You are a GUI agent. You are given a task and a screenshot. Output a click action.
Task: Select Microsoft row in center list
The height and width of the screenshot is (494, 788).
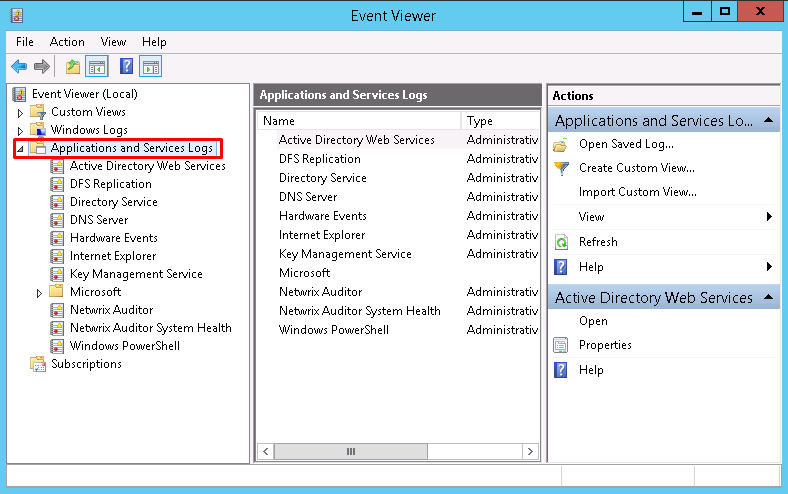399,273
